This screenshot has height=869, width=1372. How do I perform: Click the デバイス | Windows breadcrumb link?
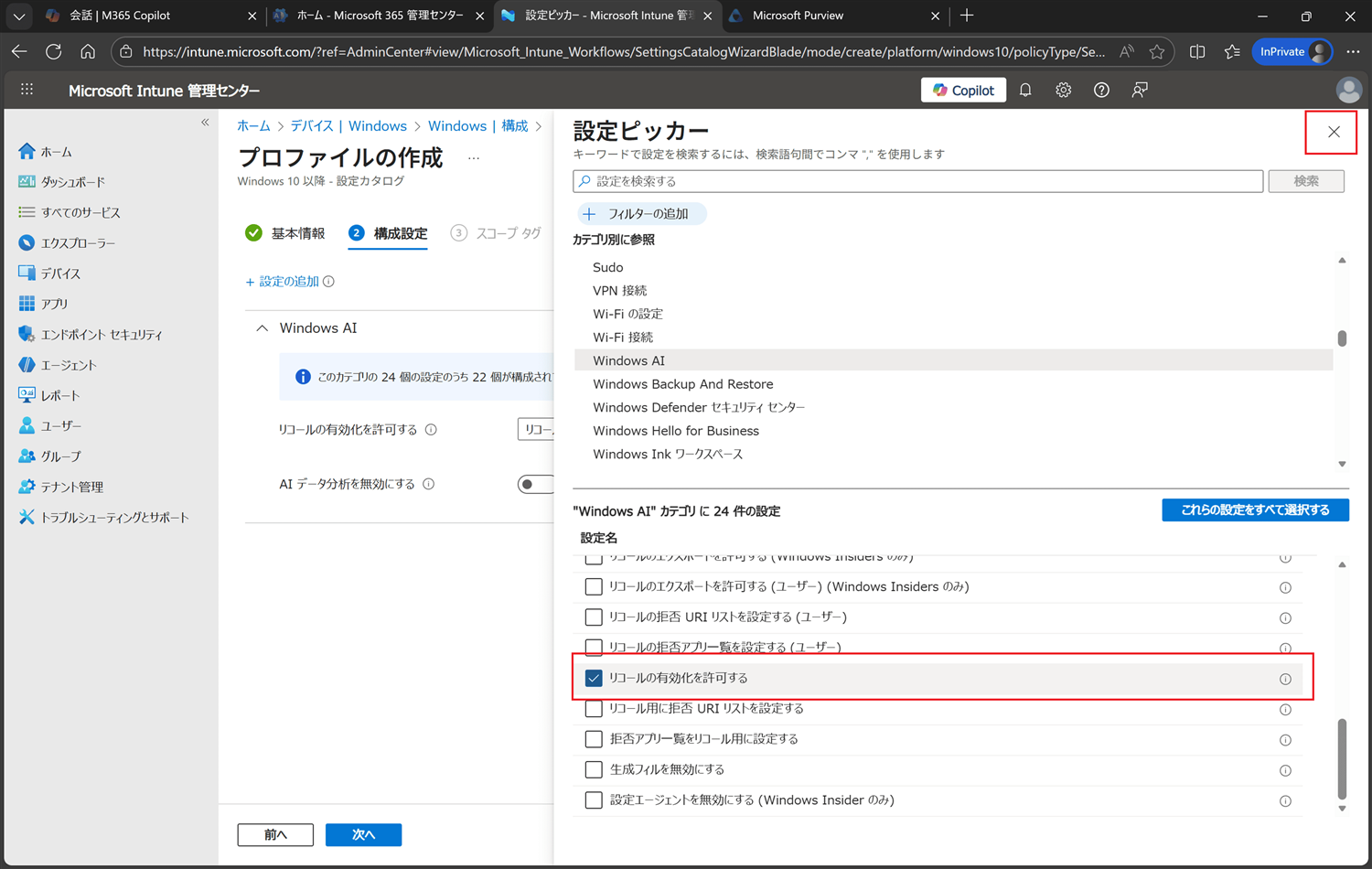(x=348, y=126)
